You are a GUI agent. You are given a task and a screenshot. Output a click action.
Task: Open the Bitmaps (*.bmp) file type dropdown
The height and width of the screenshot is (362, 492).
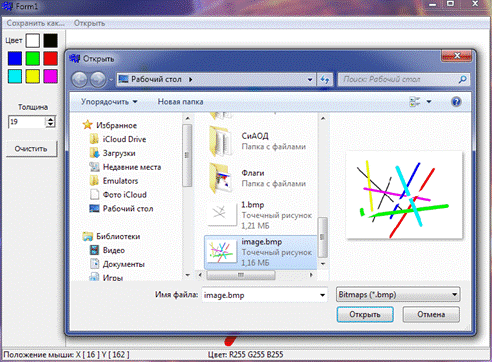(x=398, y=295)
